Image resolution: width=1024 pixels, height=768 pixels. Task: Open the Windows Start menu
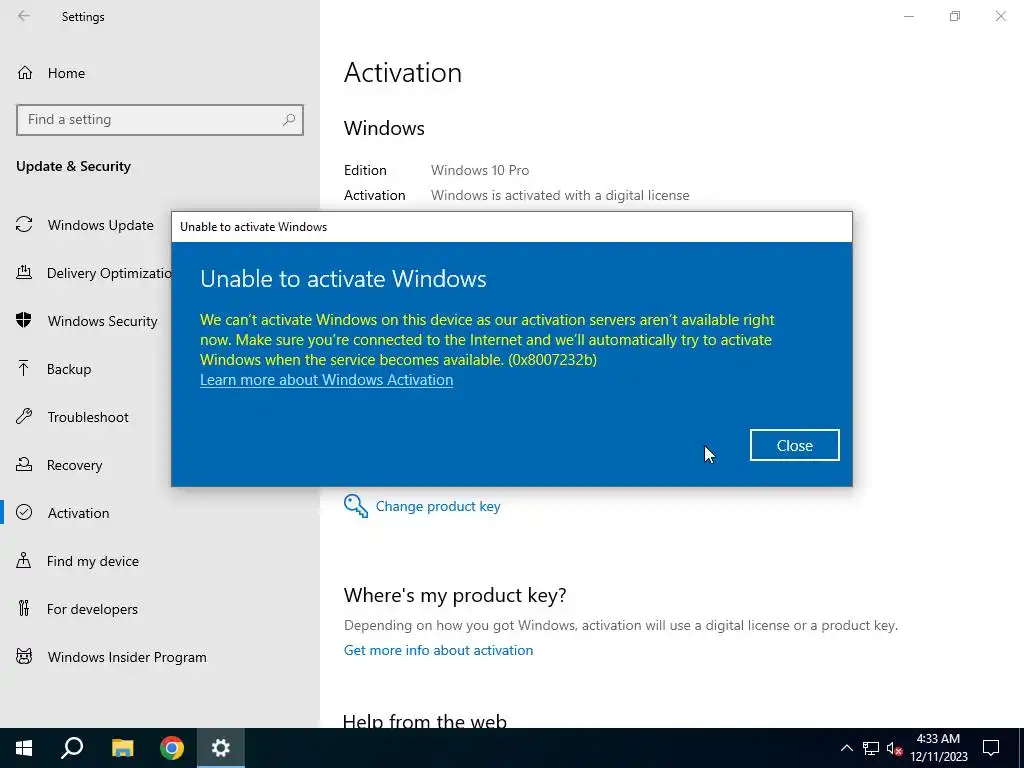[24, 748]
